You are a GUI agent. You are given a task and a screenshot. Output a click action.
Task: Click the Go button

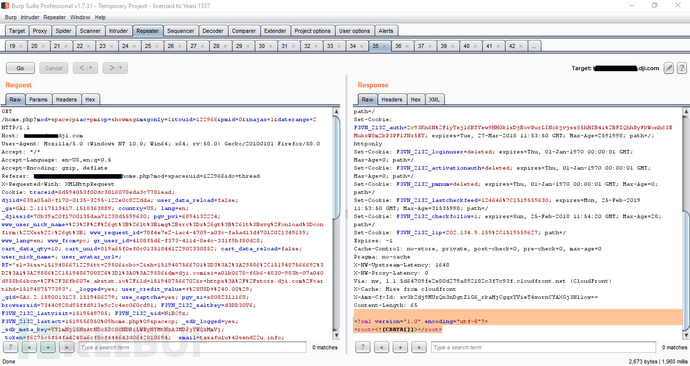pos(20,68)
